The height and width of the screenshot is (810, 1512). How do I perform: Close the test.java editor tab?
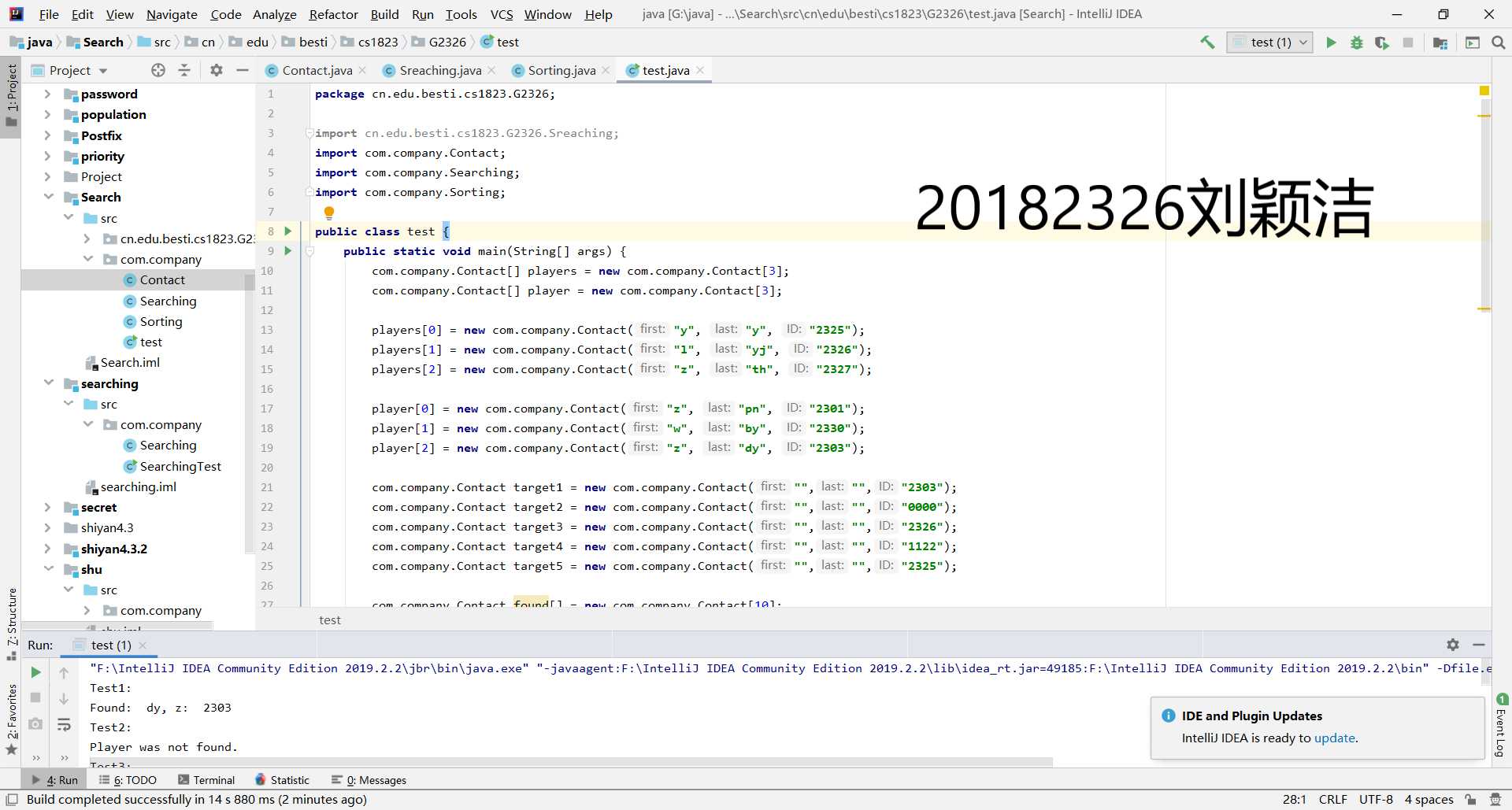[699, 70]
